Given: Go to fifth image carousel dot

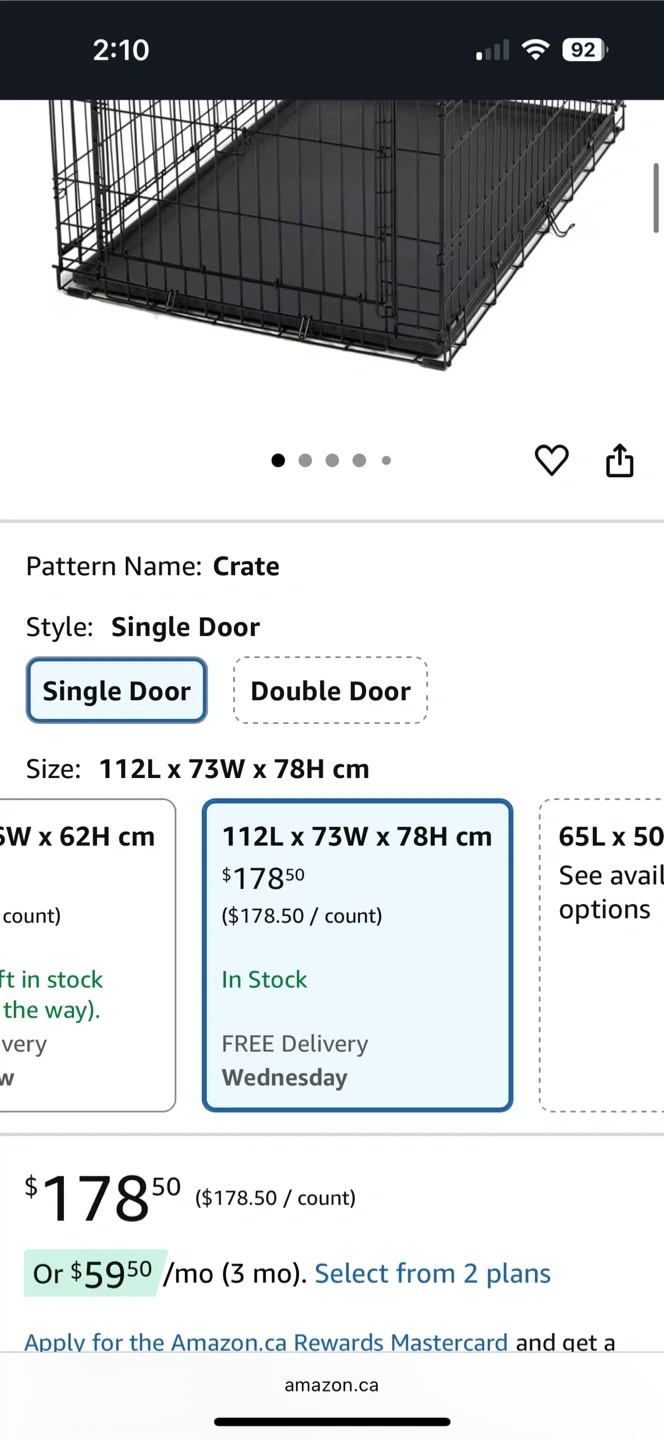Looking at the screenshot, I should [386, 460].
